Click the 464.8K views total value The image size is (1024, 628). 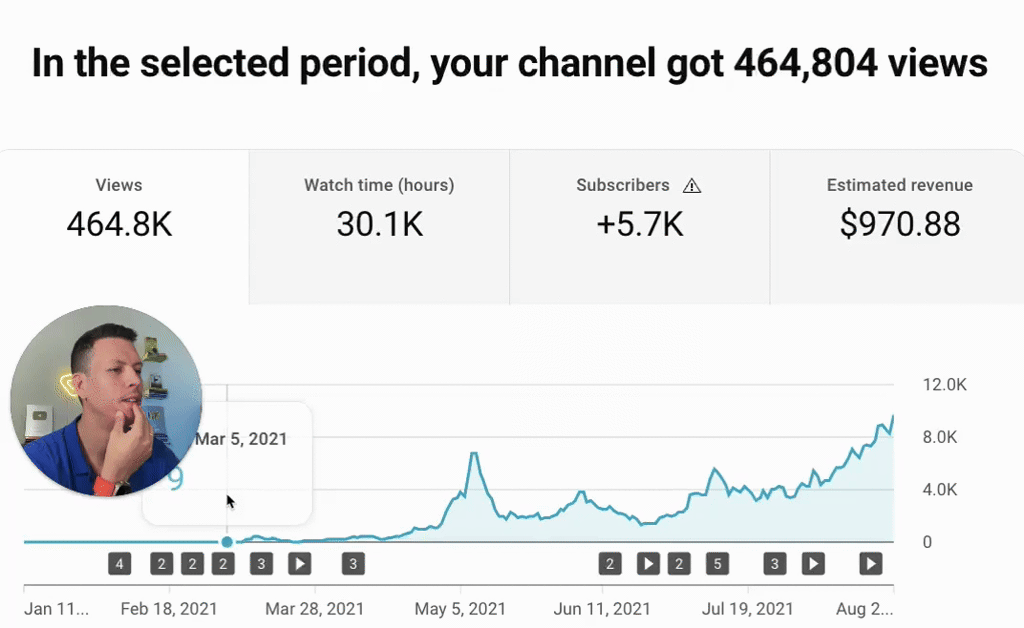pyautogui.click(x=119, y=225)
